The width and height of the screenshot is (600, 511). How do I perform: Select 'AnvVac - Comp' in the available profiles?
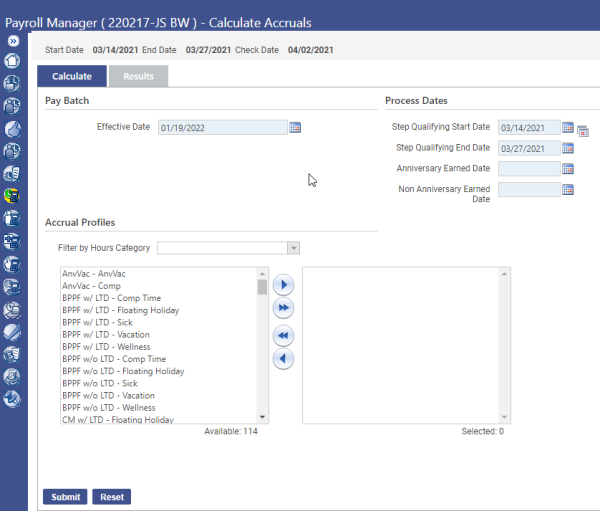91,286
